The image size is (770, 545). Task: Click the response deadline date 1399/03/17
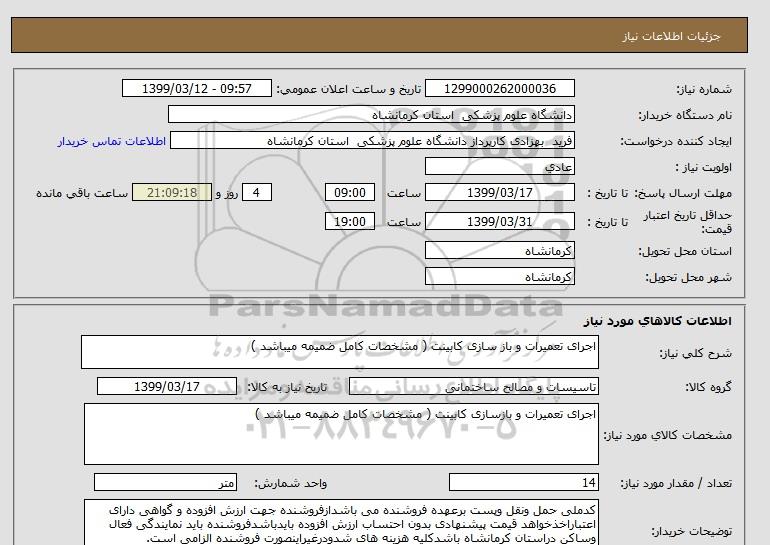coord(499,192)
